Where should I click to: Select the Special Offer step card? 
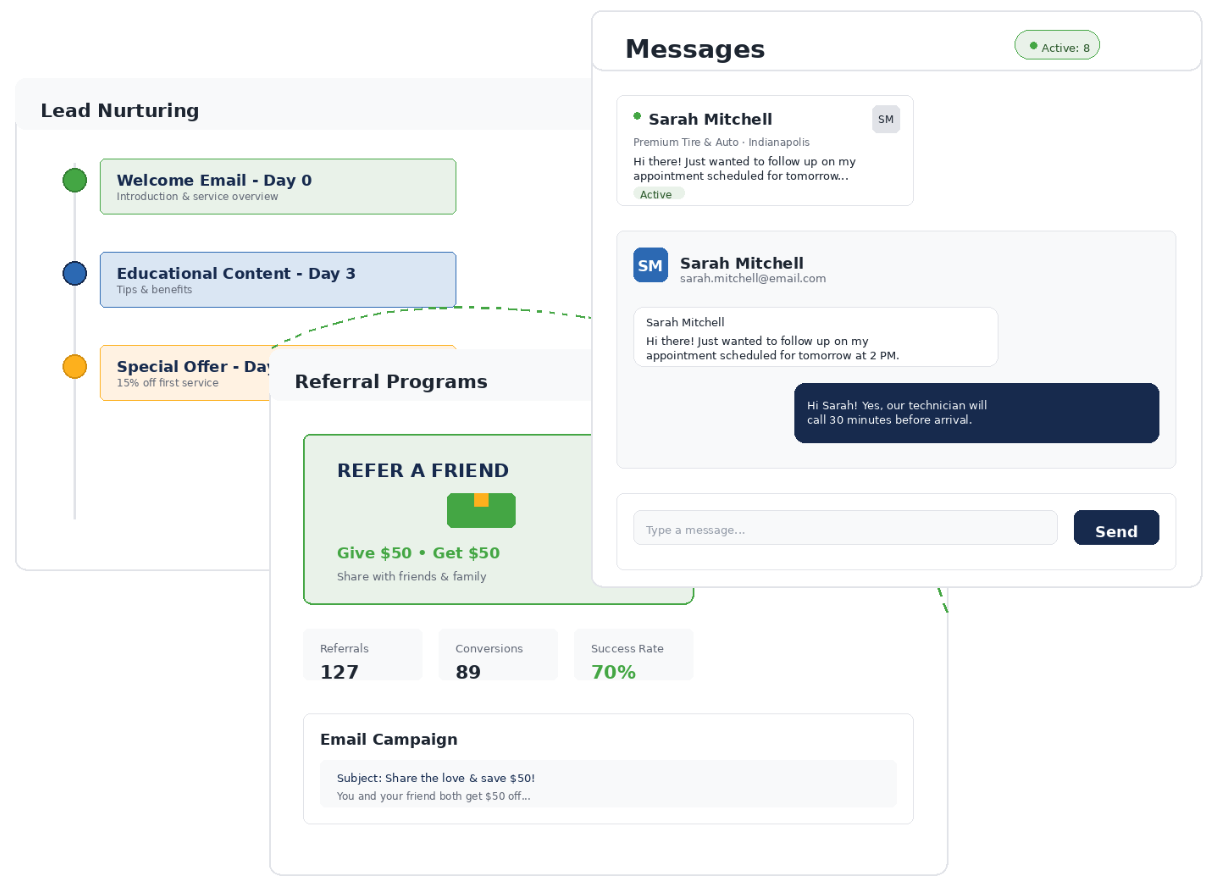185,373
